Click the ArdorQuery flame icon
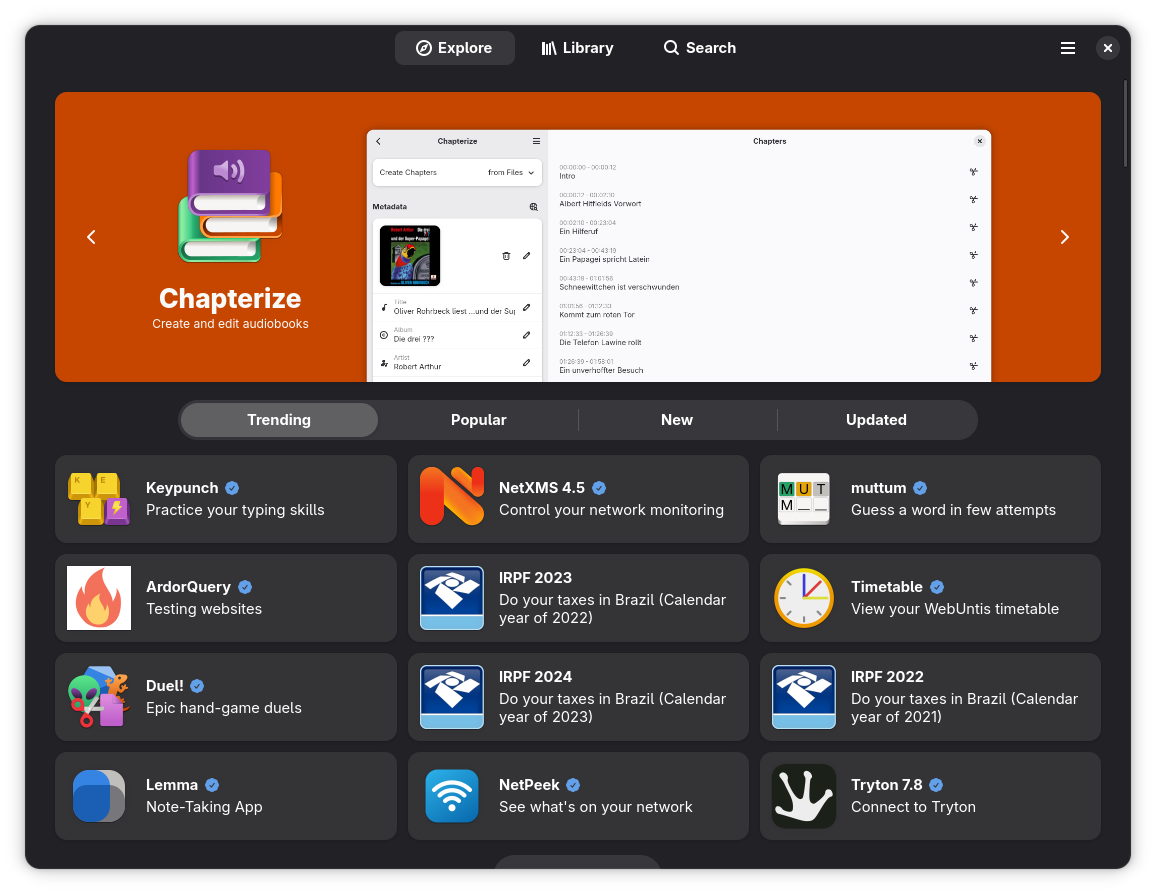 99,598
